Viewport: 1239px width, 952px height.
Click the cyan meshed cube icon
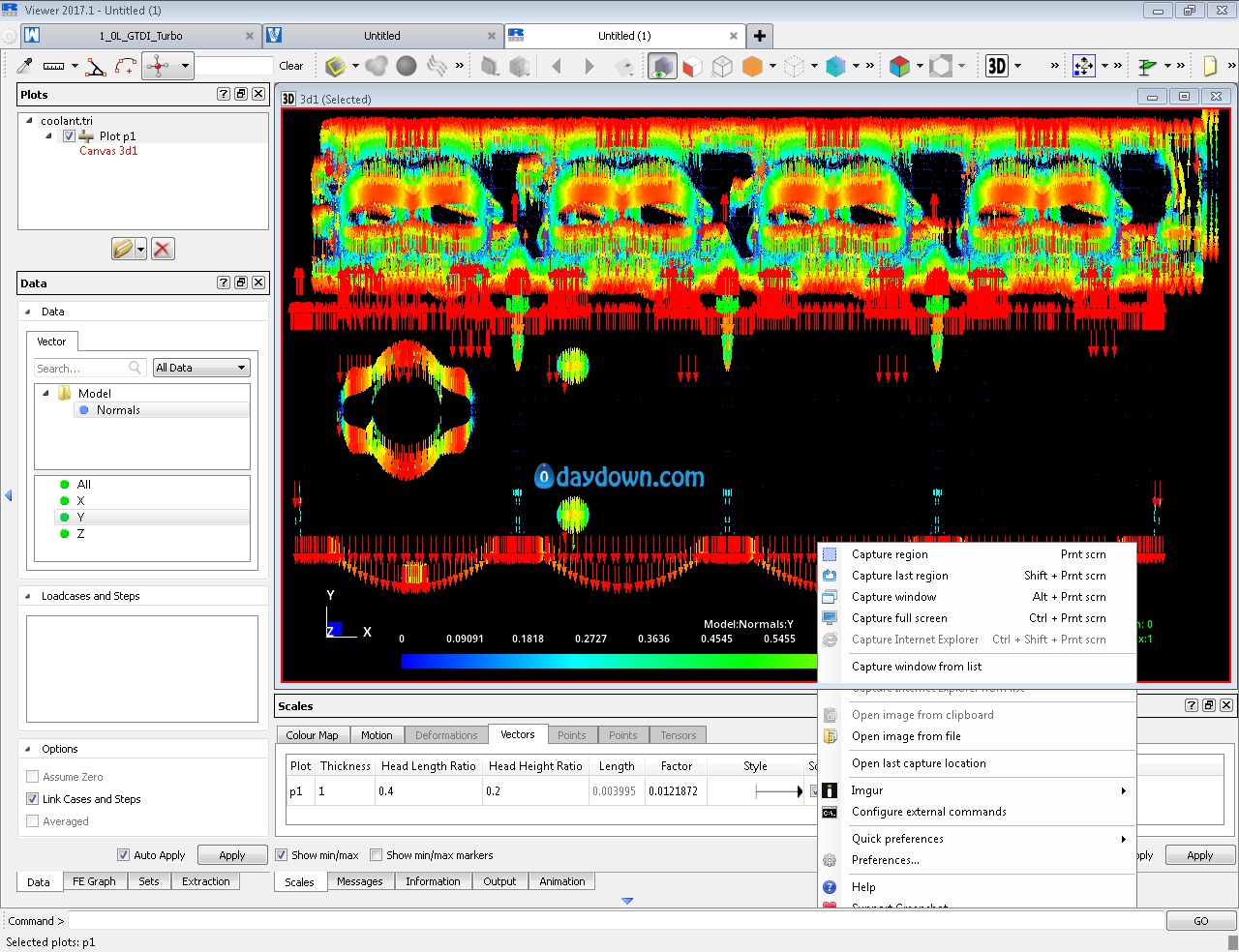pos(836,66)
